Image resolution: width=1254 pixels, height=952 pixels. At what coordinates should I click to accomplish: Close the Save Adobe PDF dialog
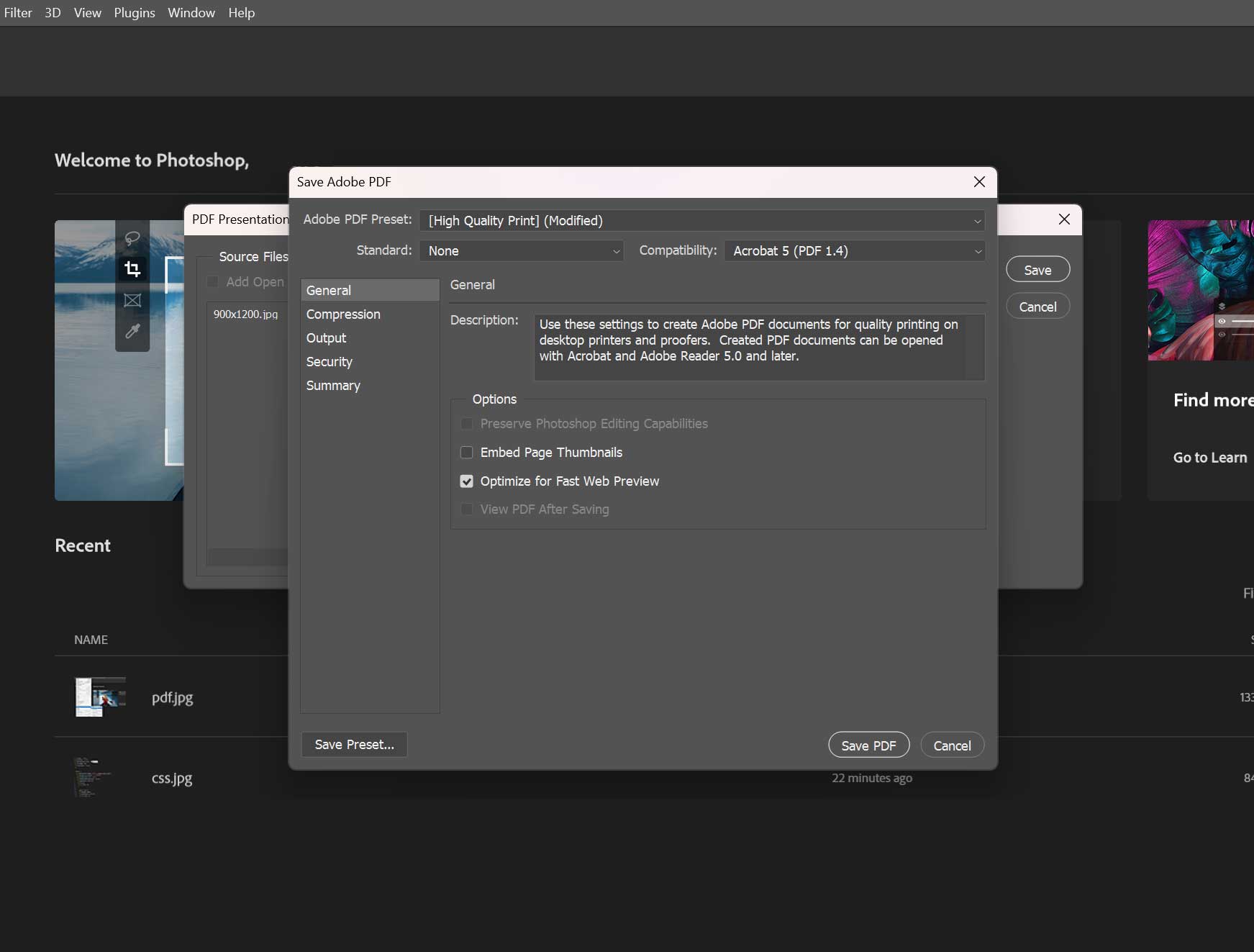[x=979, y=182]
